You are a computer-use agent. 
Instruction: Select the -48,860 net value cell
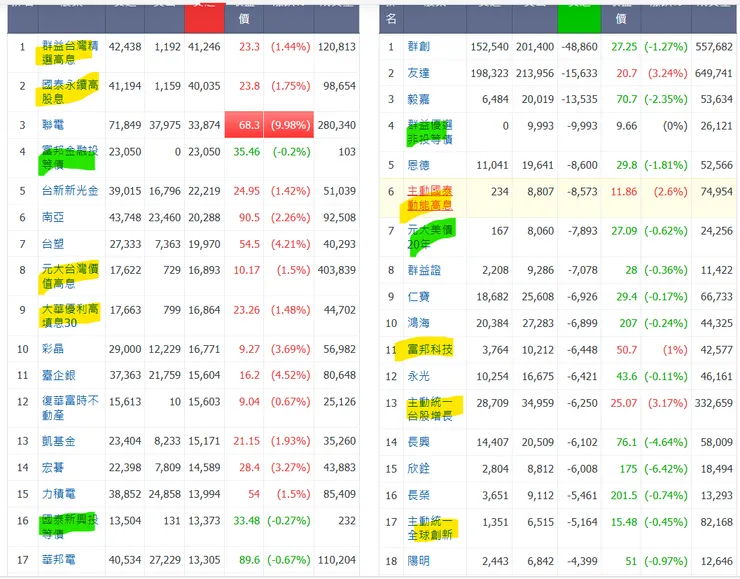click(x=579, y=47)
